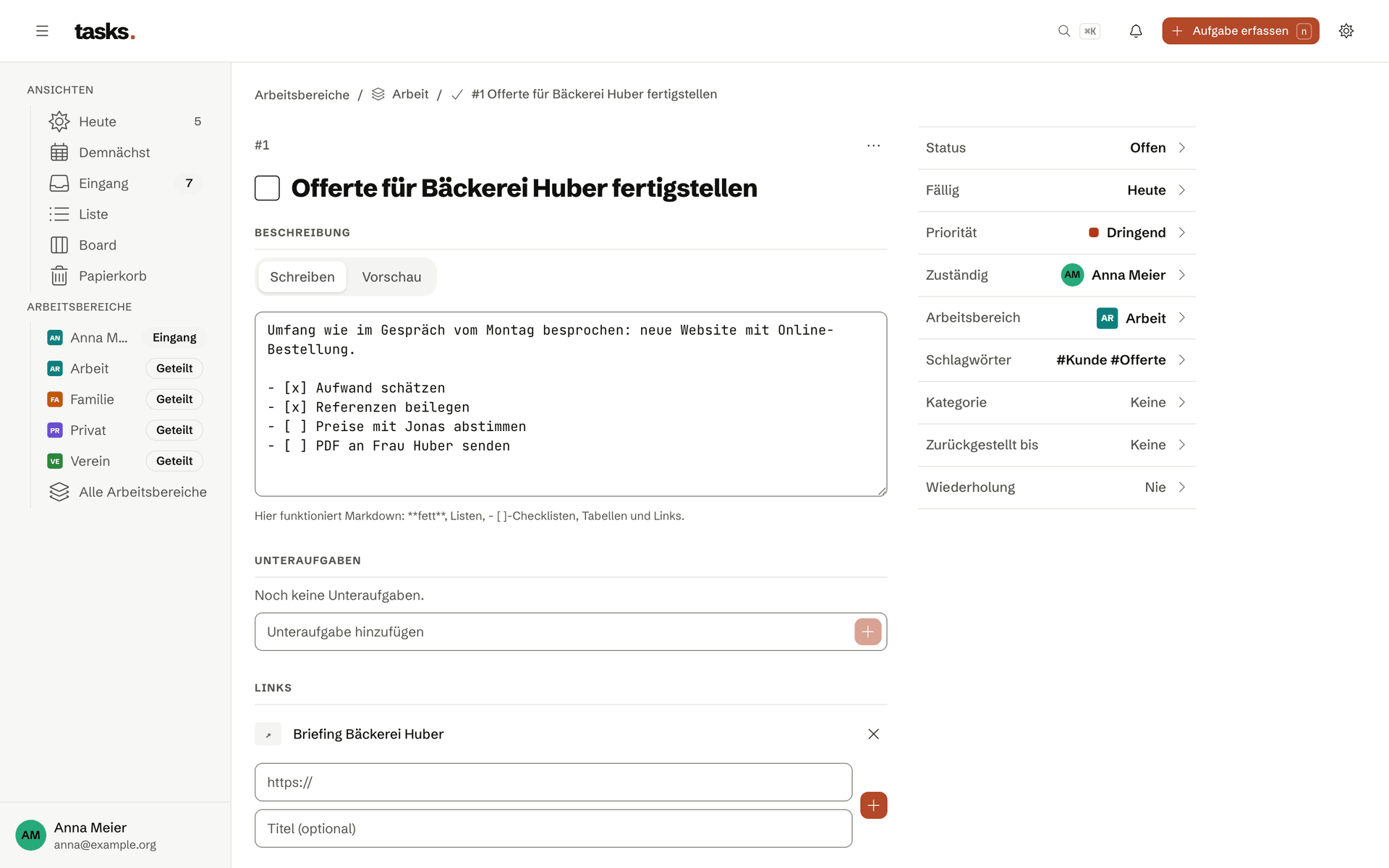This screenshot has width=1389, height=868.
Task: Click the Titel (optional) field
Action: click(x=553, y=828)
